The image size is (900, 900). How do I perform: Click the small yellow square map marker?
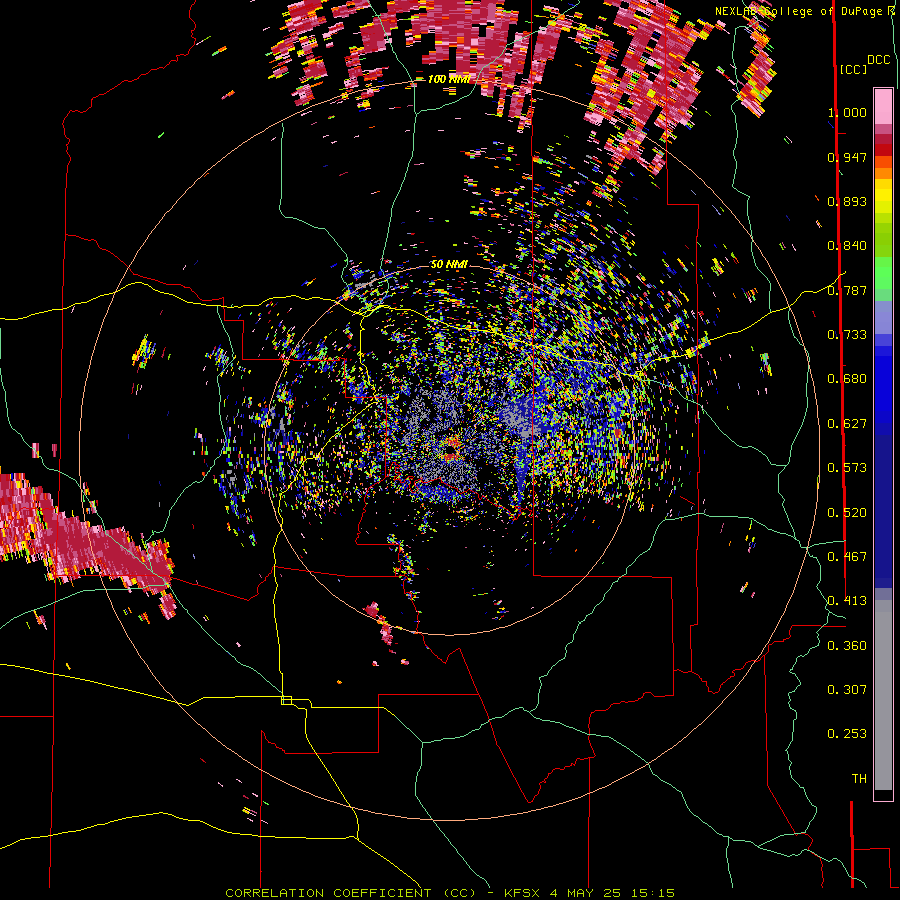[286, 700]
